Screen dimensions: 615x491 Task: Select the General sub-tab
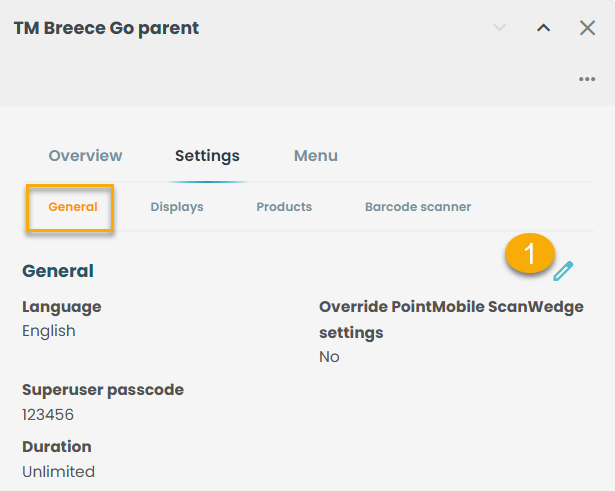[x=73, y=207]
